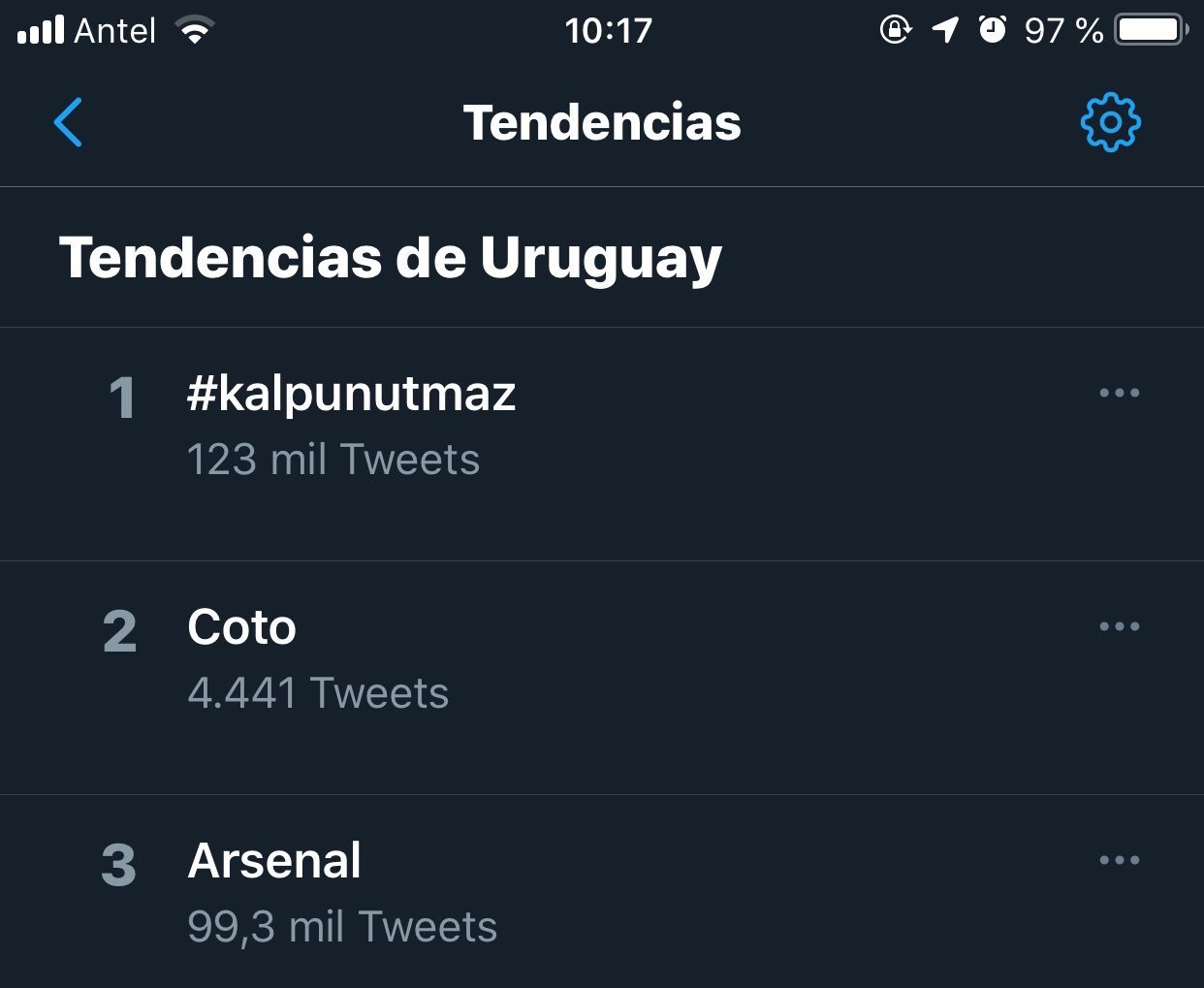Tap the Wi-Fi icon in status bar
The width and height of the screenshot is (1204, 988).
pos(195,31)
